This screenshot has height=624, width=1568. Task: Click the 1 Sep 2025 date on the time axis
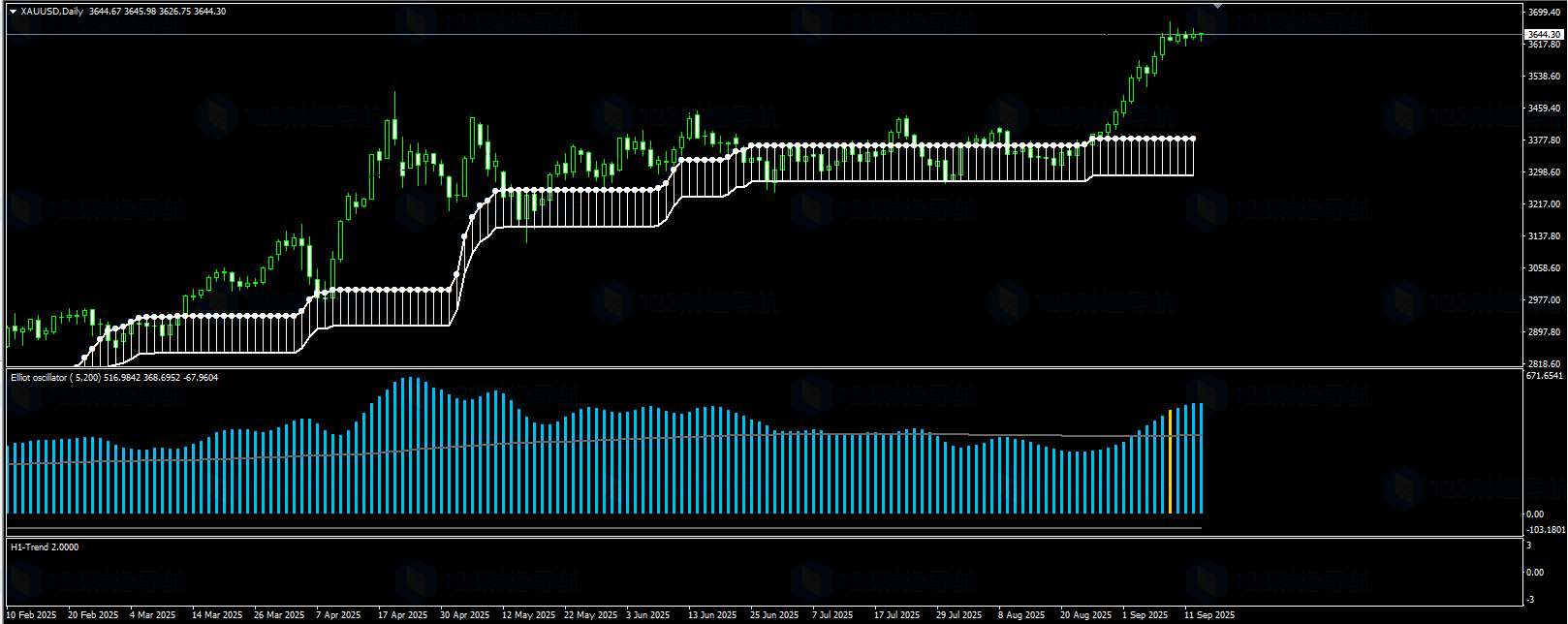(x=1145, y=615)
